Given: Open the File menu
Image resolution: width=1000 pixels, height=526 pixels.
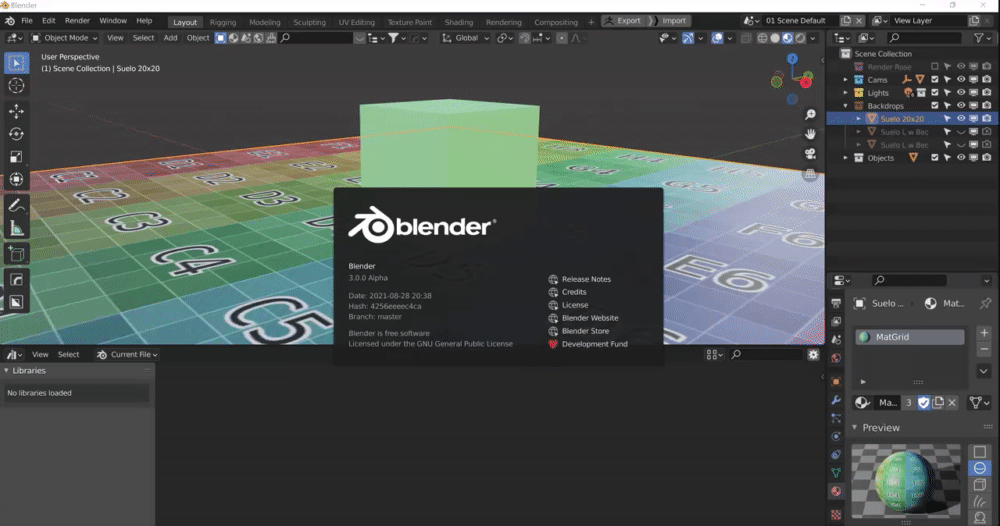Looking at the screenshot, I should coord(27,21).
